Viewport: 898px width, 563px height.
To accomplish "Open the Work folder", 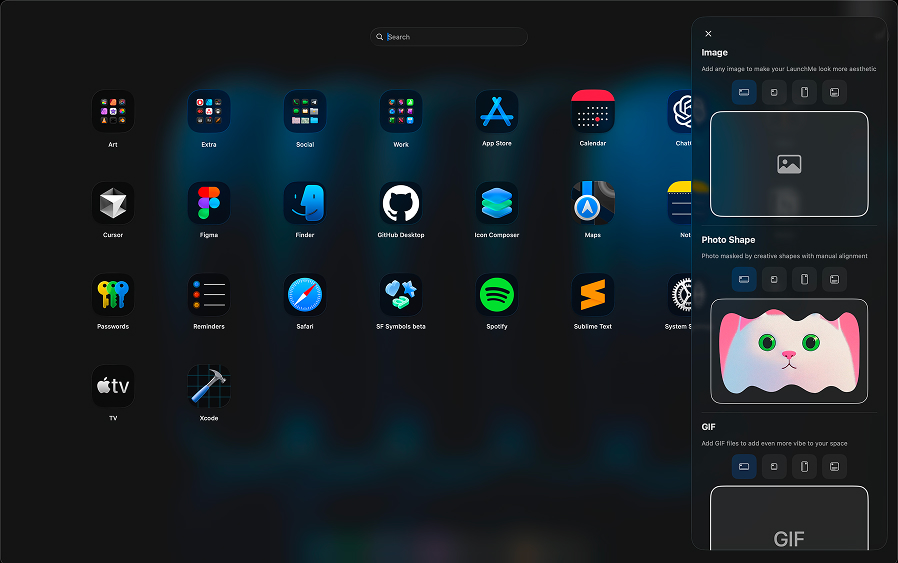I will (401, 111).
